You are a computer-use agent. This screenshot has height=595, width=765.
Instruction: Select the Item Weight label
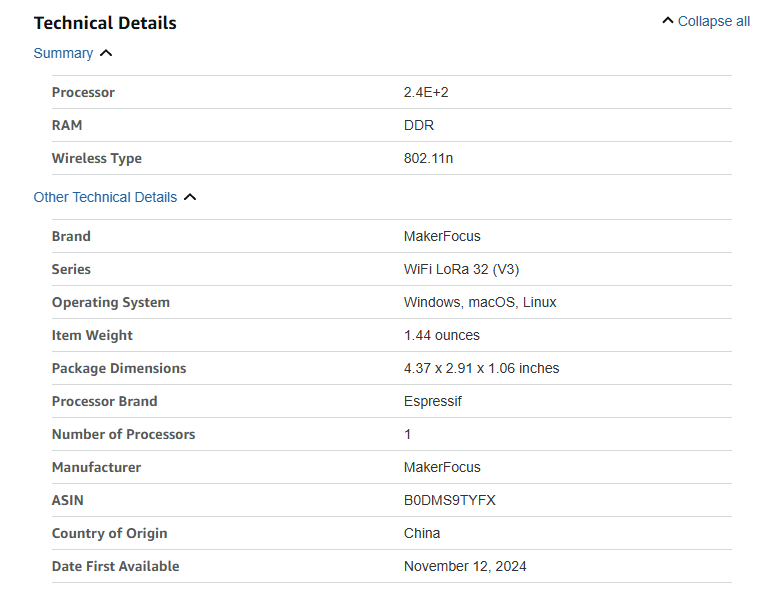point(92,336)
